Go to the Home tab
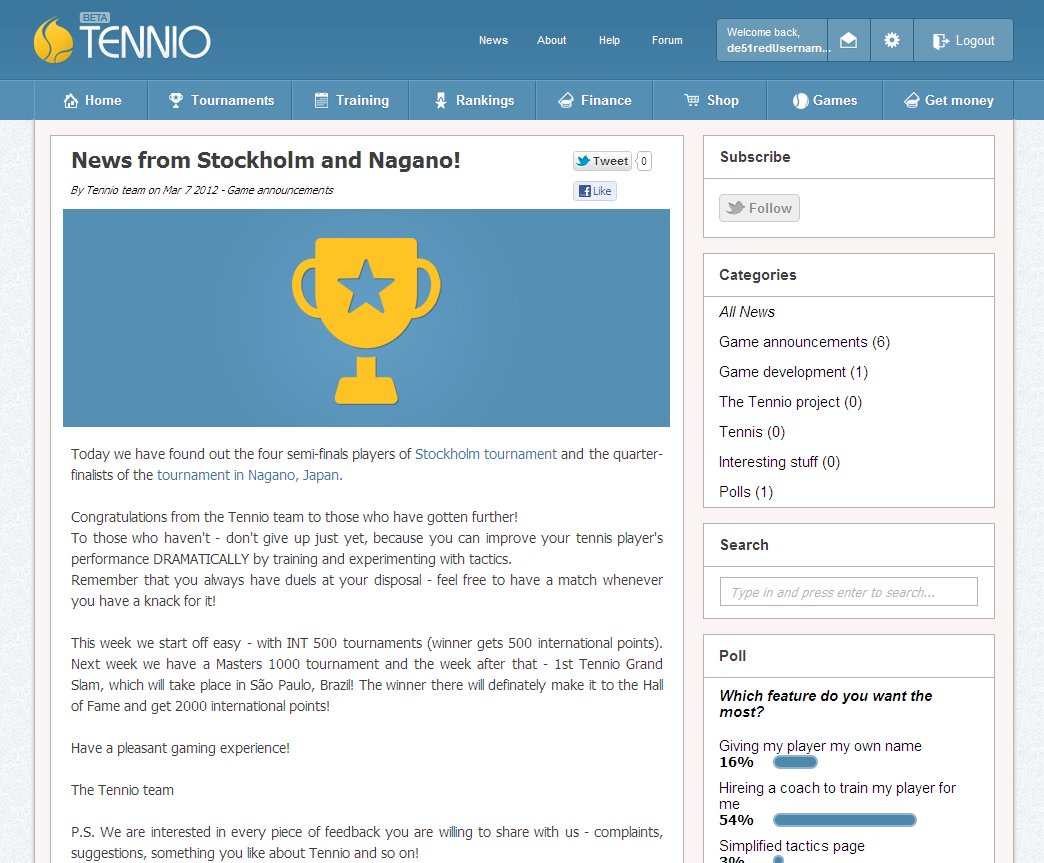The image size is (1044, 863). (x=92, y=101)
